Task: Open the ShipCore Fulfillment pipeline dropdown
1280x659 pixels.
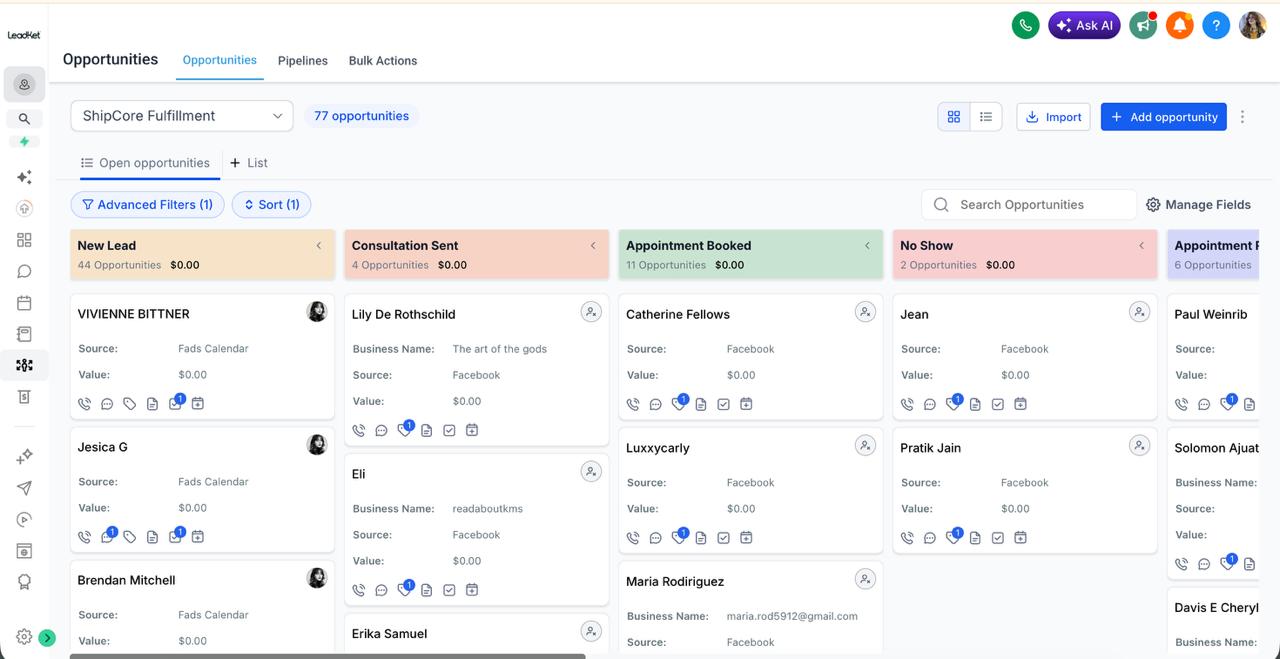Action: point(182,116)
